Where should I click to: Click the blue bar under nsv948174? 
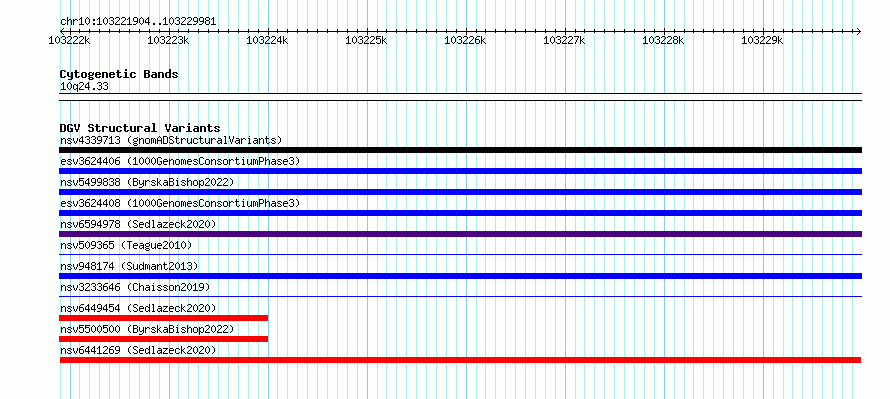(x=460, y=276)
